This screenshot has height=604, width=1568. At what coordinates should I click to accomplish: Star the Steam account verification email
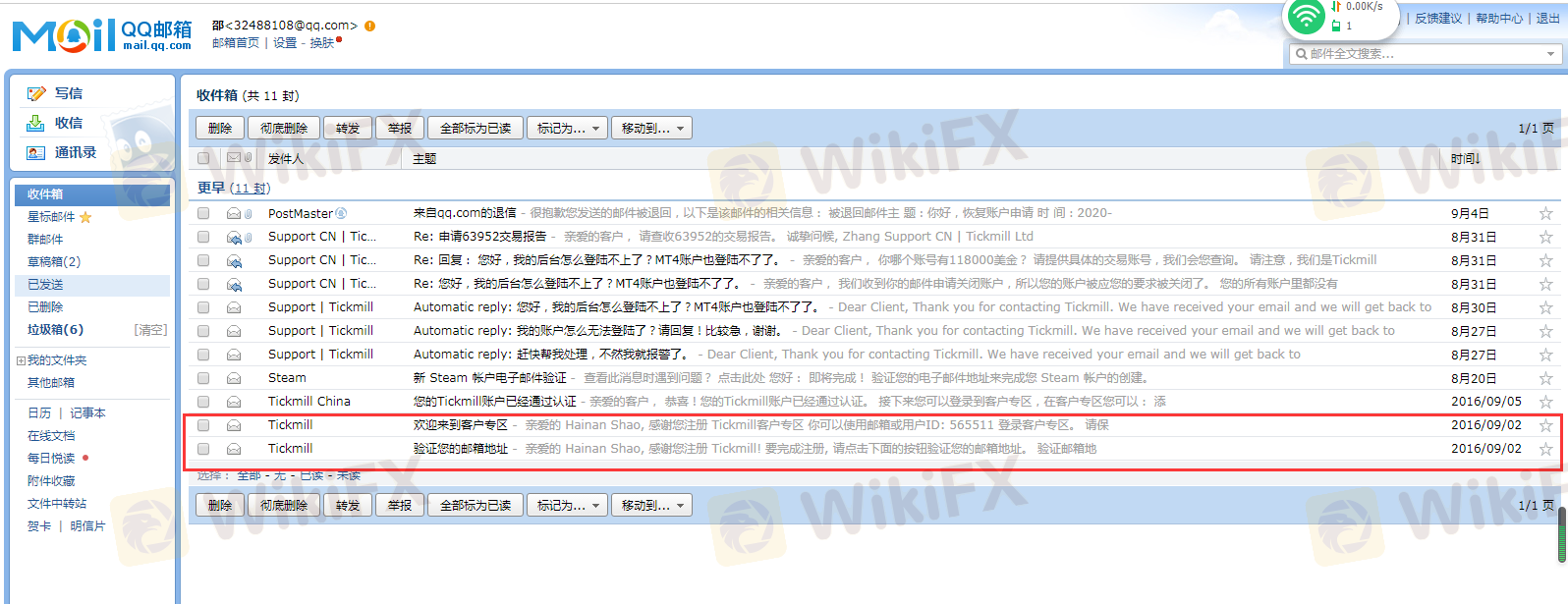(1545, 378)
